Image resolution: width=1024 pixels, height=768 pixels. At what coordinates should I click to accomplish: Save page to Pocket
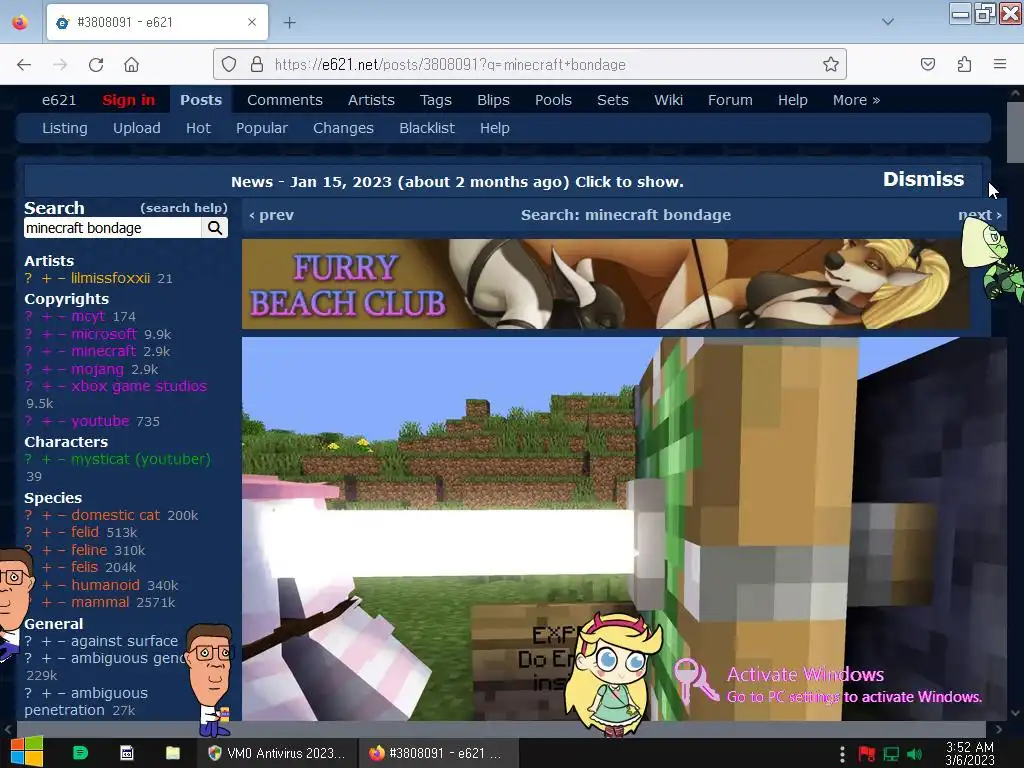tap(927, 64)
